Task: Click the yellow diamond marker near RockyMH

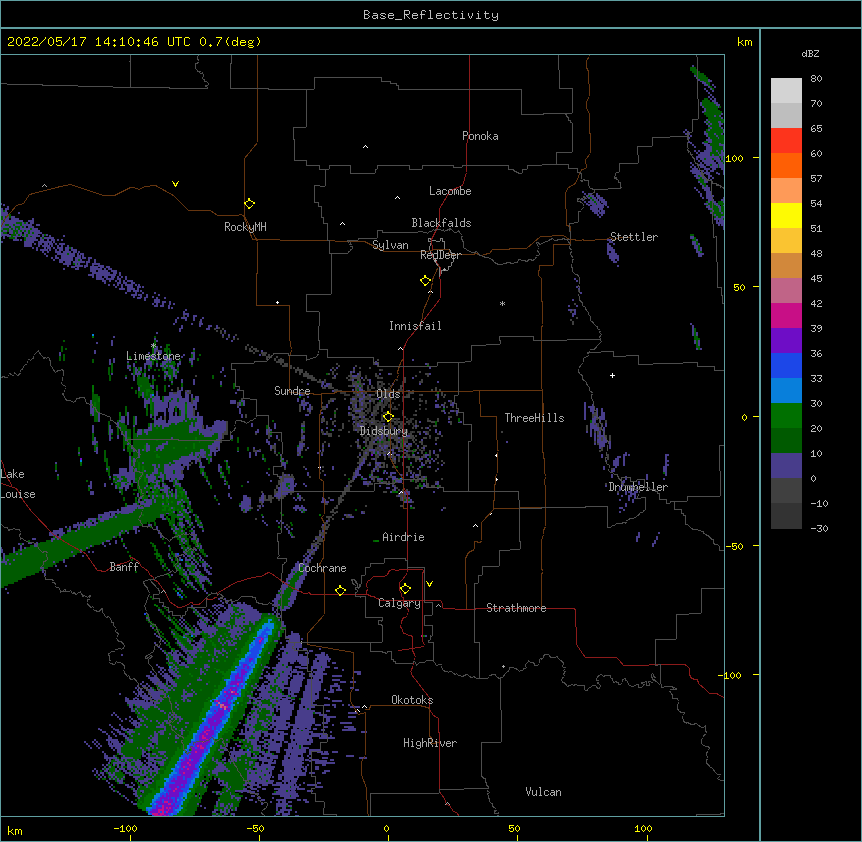Action: (x=249, y=204)
